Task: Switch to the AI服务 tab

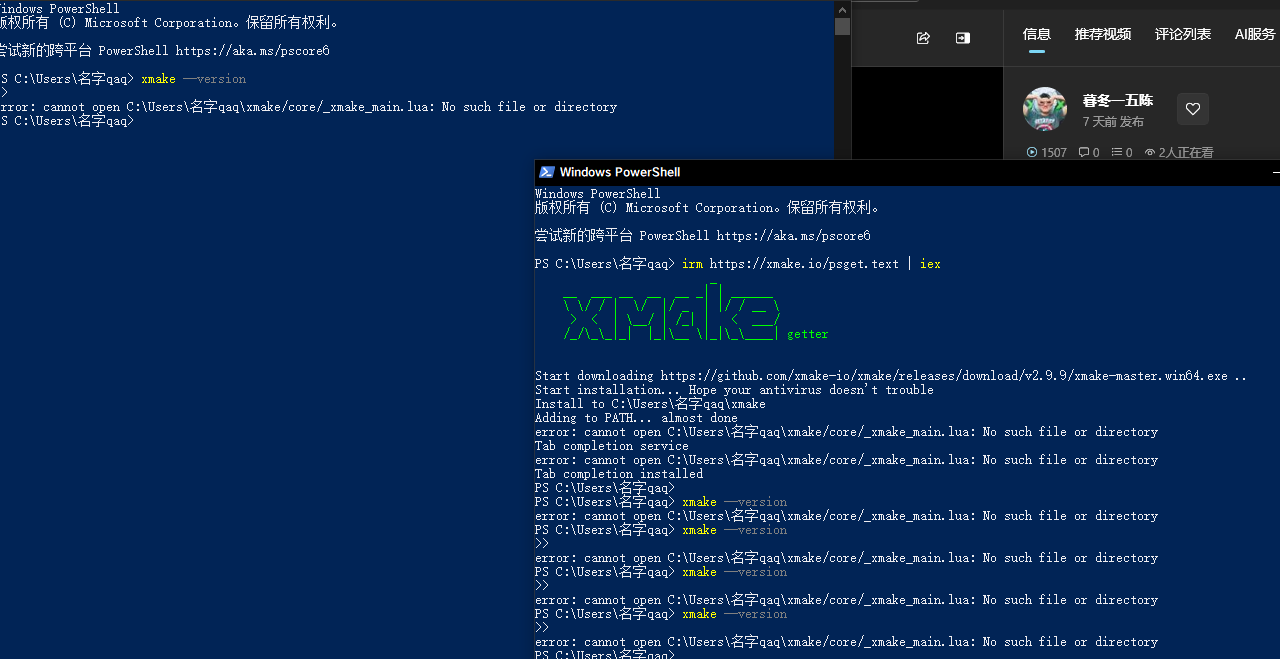Action: pos(1255,34)
